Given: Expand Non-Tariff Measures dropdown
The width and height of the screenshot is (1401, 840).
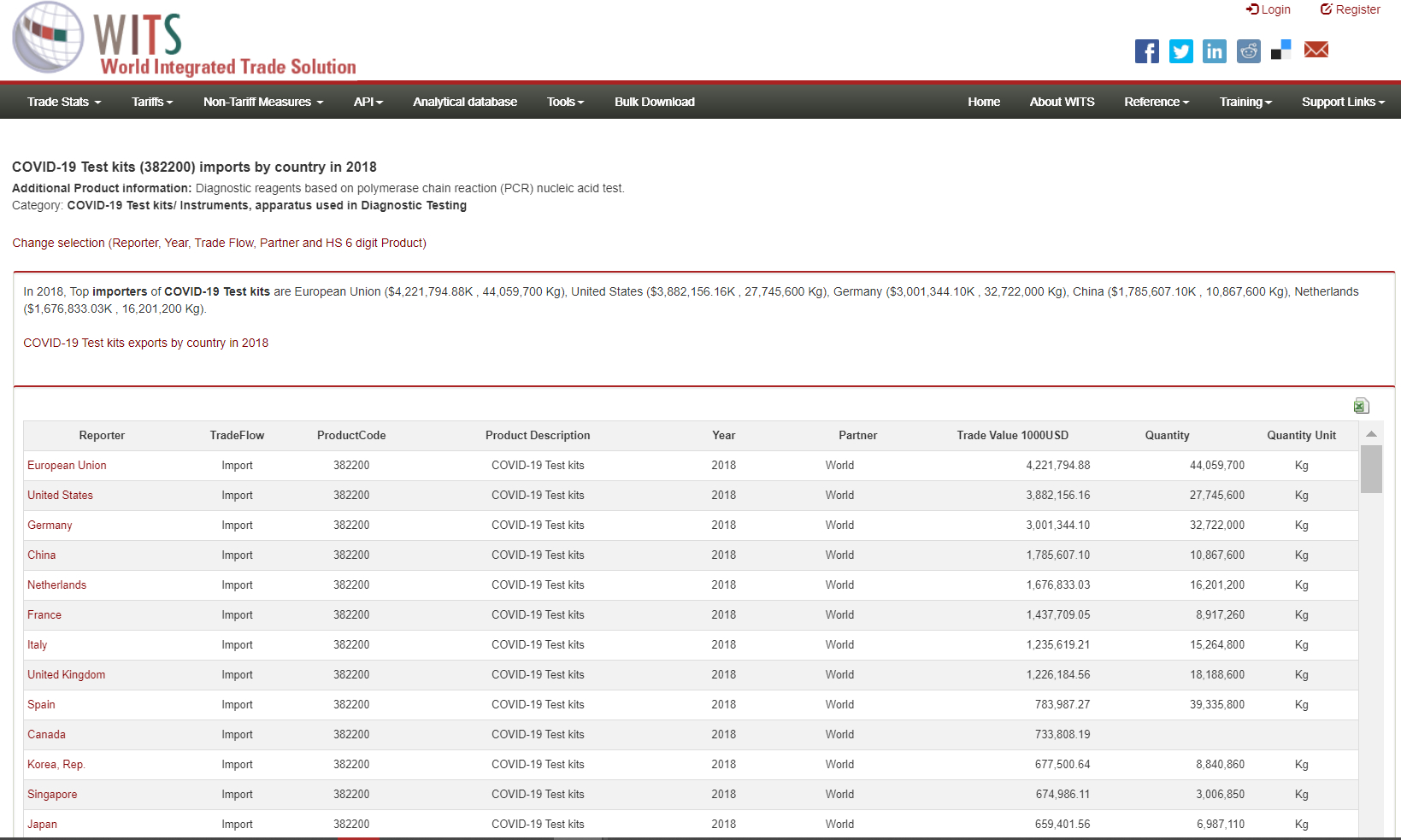Looking at the screenshot, I should pyautogui.click(x=263, y=102).
